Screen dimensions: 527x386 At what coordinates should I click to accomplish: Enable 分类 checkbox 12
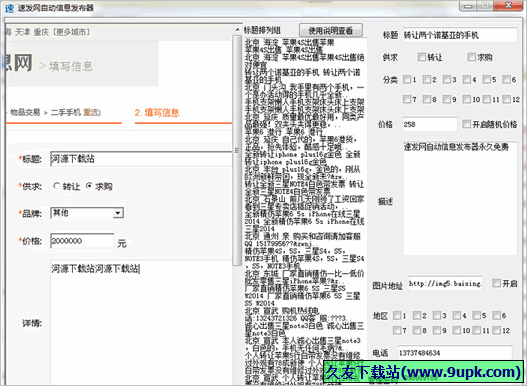click(506, 99)
